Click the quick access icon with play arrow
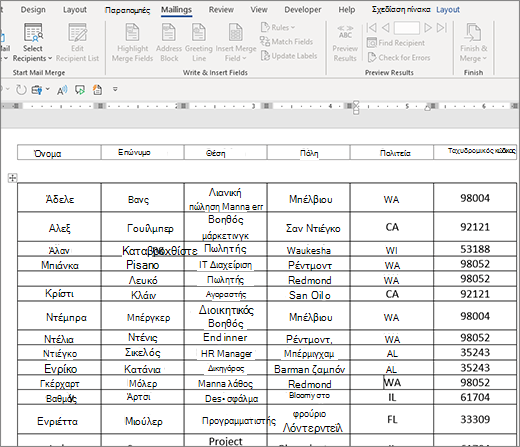The width and height of the screenshot is (520, 447). pos(80,90)
